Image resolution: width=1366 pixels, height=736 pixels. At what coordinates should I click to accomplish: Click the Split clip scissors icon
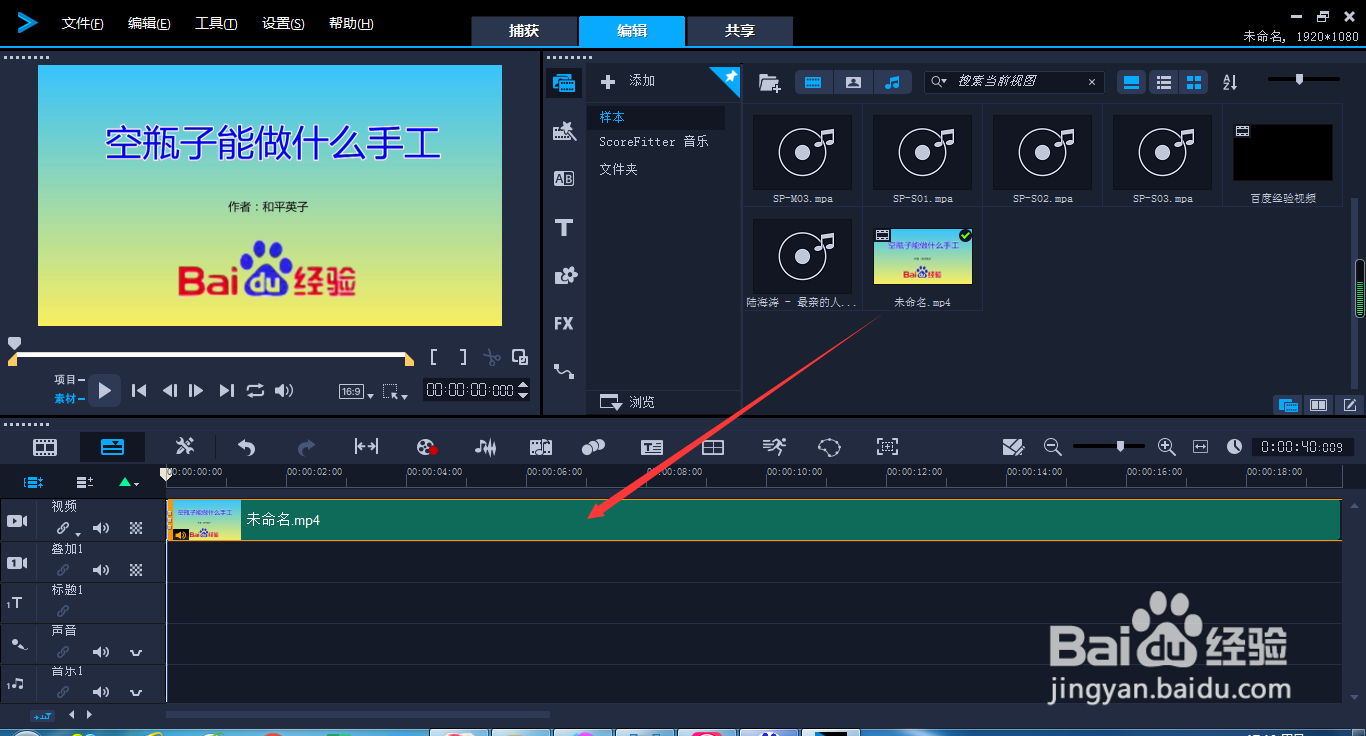click(491, 357)
